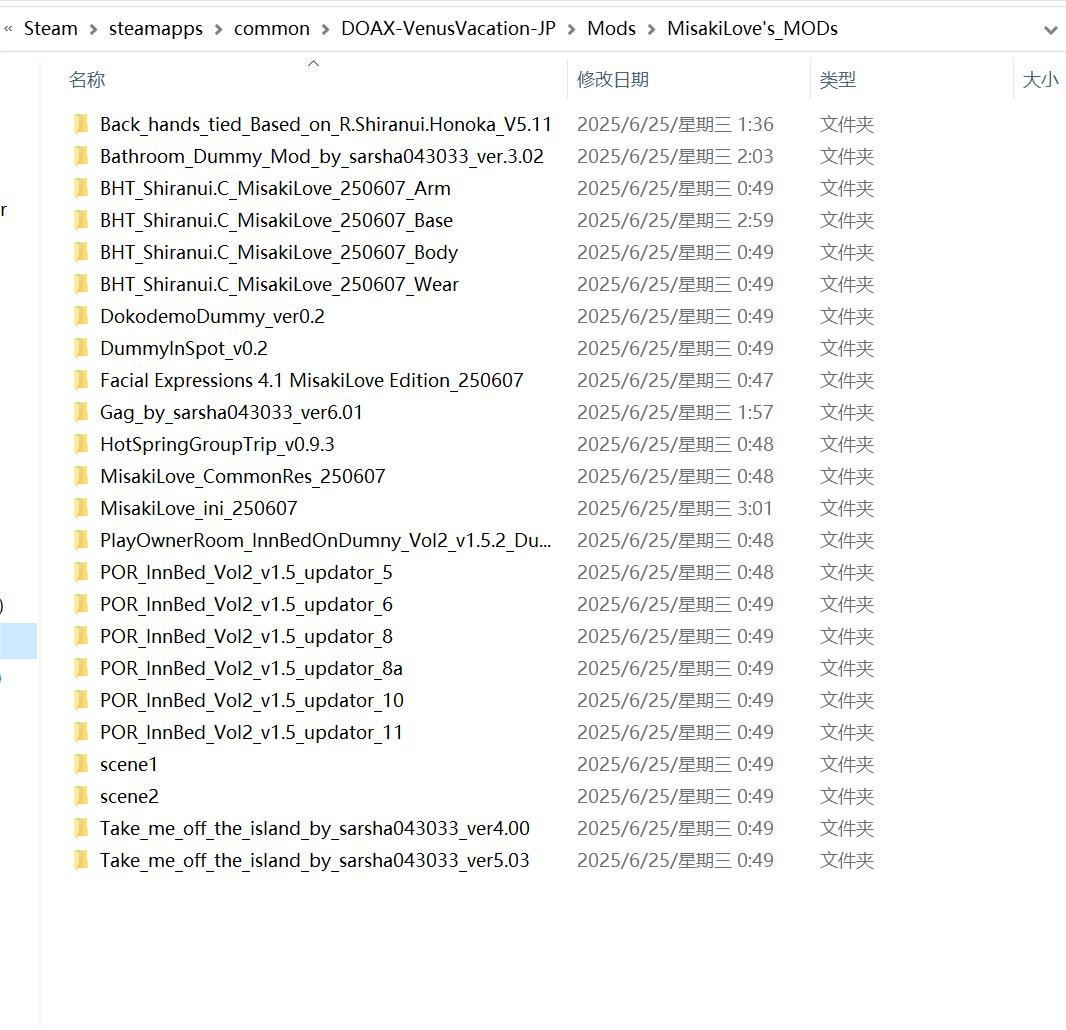The width and height of the screenshot is (1066, 1030).
Task: Click date 2025/6/25/星期三 3:01 of MisakiLove_ini
Action: coord(674,508)
